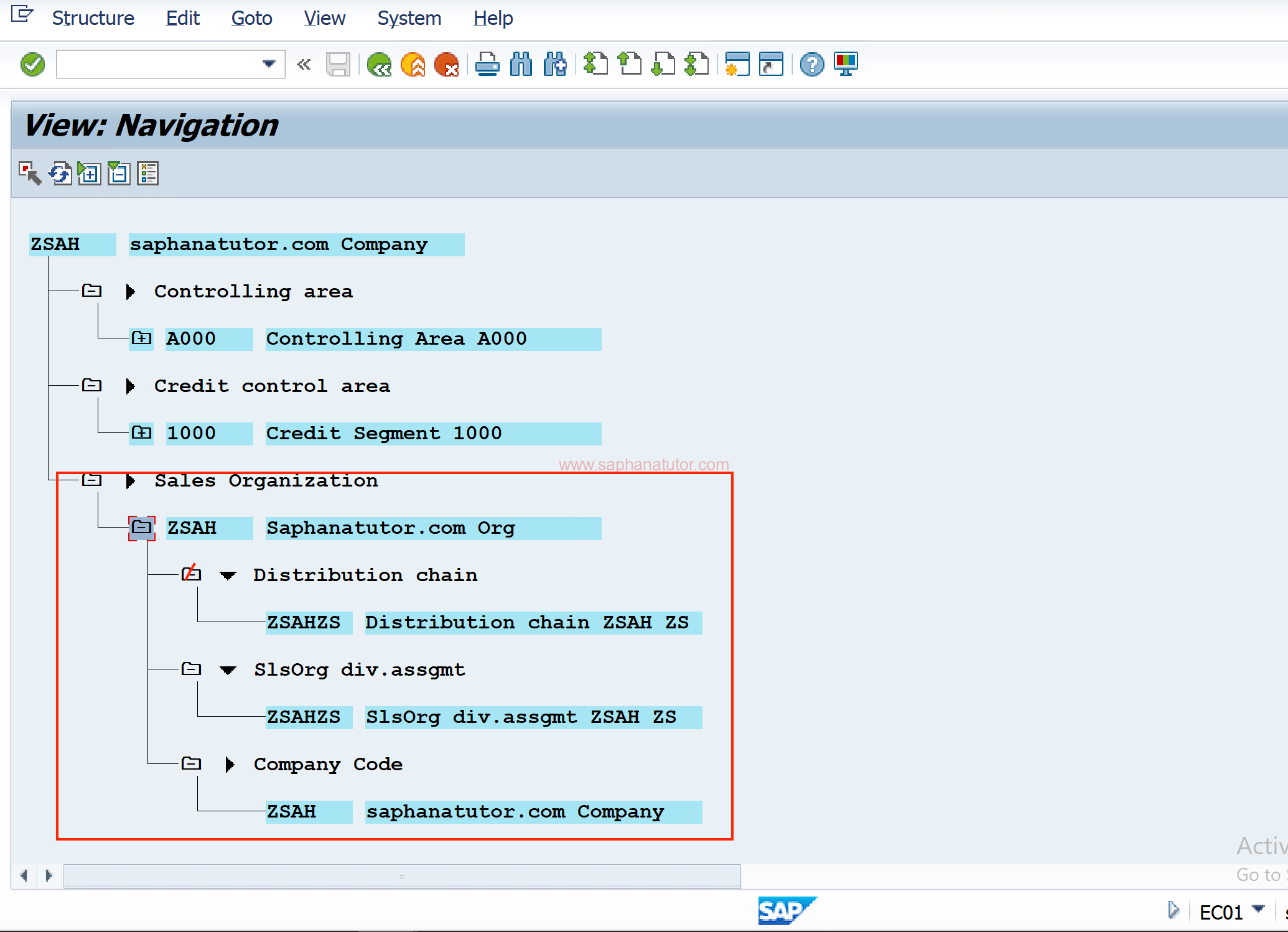This screenshot has height=932, width=1288.
Task: Click the horizontal scrollbar thumb
Action: 402,876
